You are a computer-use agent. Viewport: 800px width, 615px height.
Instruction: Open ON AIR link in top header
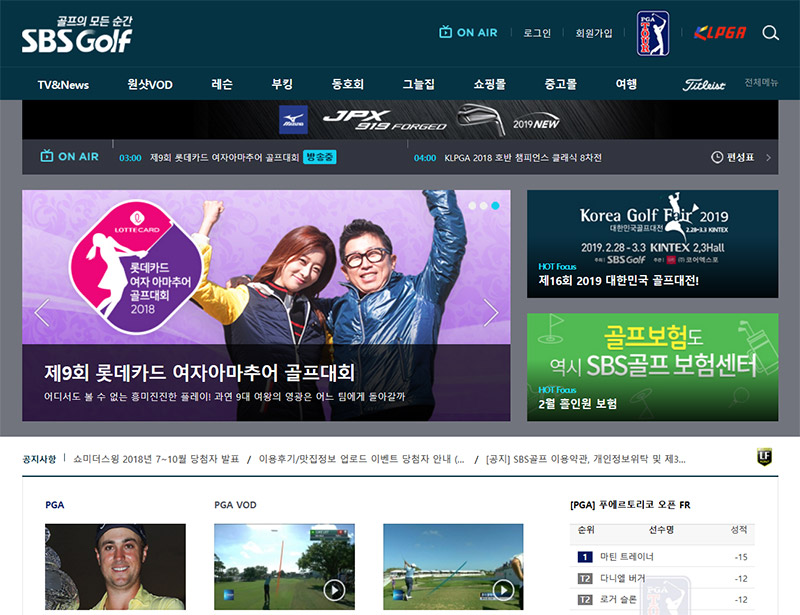click(x=468, y=33)
